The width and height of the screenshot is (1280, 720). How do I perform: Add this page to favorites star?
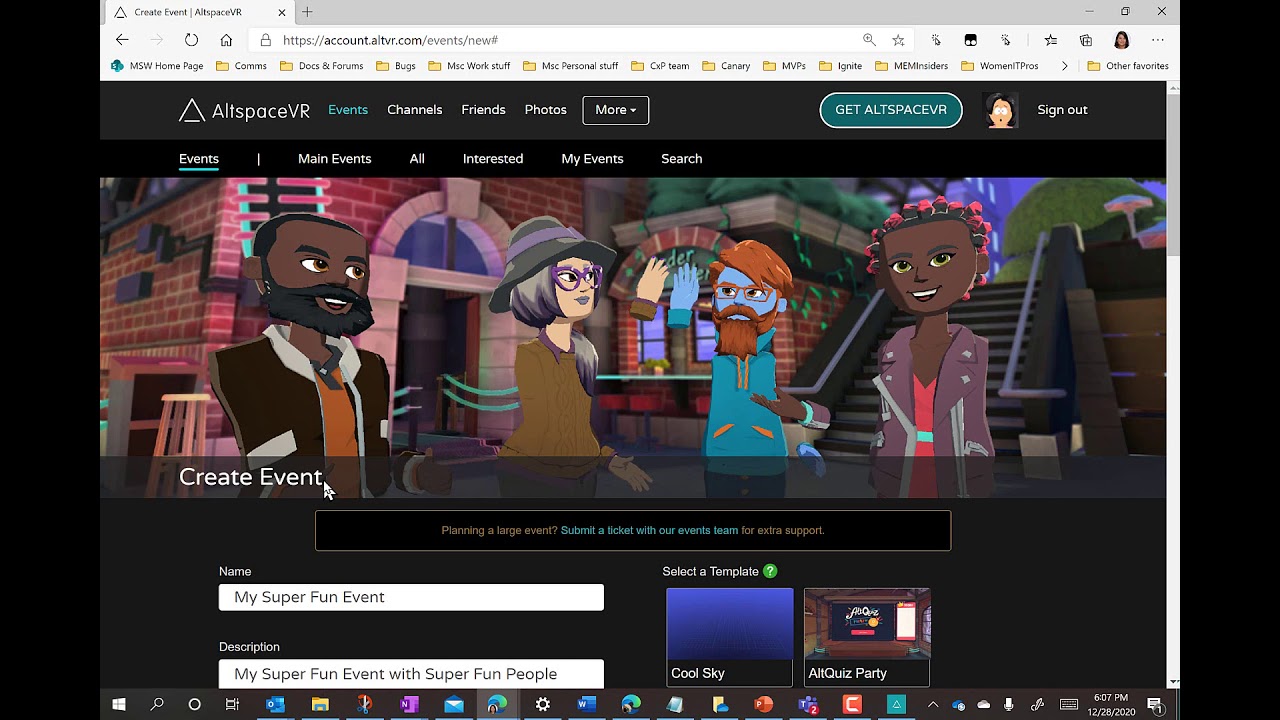point(898,40)
